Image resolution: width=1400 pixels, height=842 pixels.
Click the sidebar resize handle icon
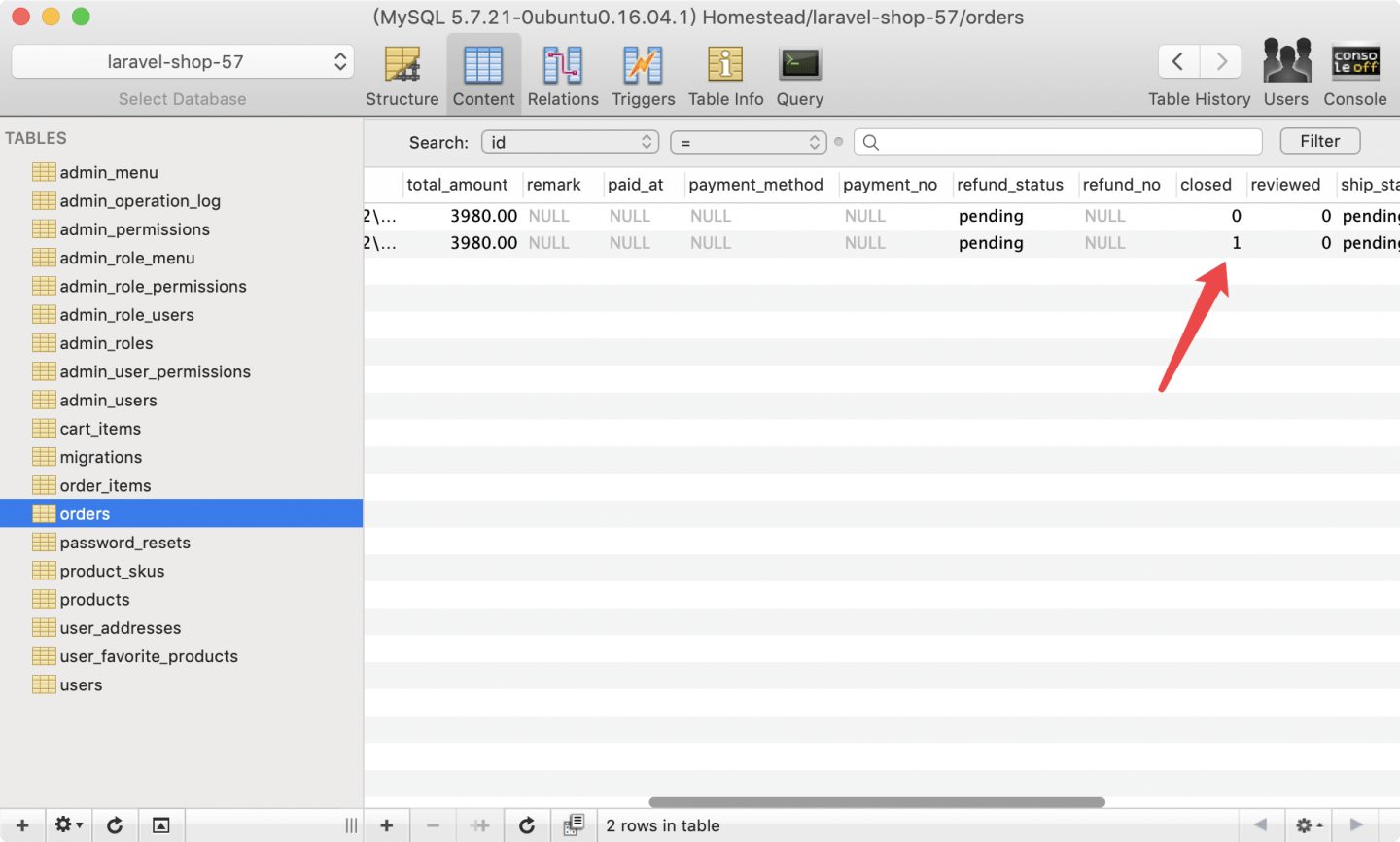(x=351, y=825)
